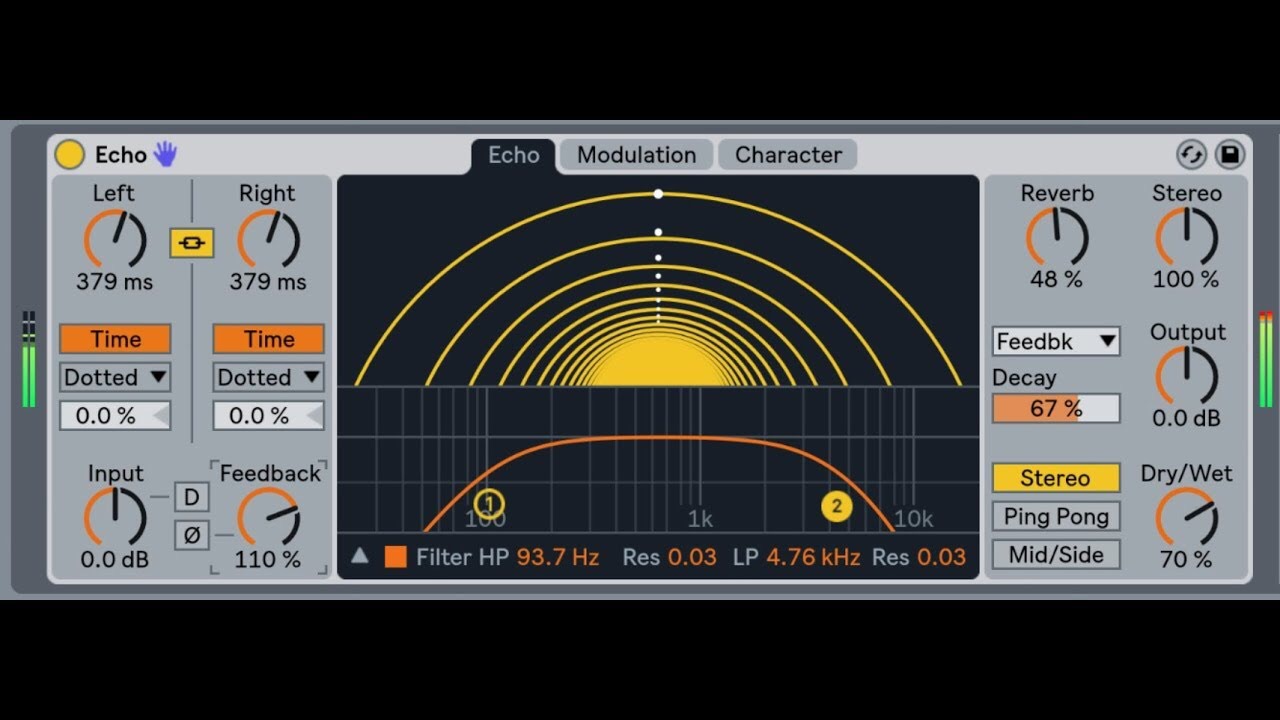Screen dimensions: 1280x720
Task: Open the left channel Dotted dropdown
Action: [115, 377]
